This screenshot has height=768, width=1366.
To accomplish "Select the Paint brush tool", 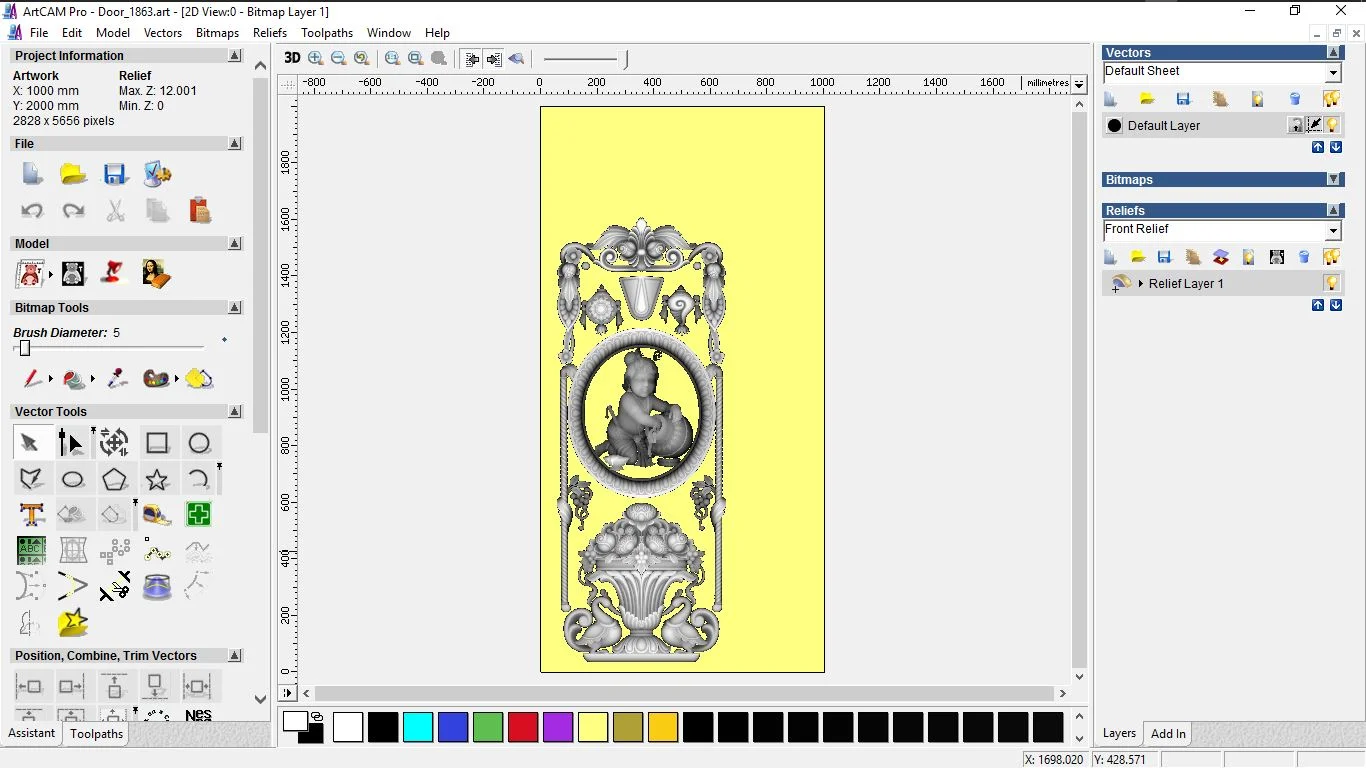I will [33, 379].
